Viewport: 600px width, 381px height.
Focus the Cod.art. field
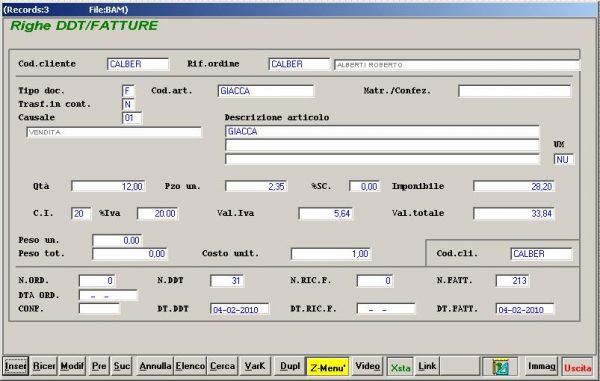[x=266, y=91]
